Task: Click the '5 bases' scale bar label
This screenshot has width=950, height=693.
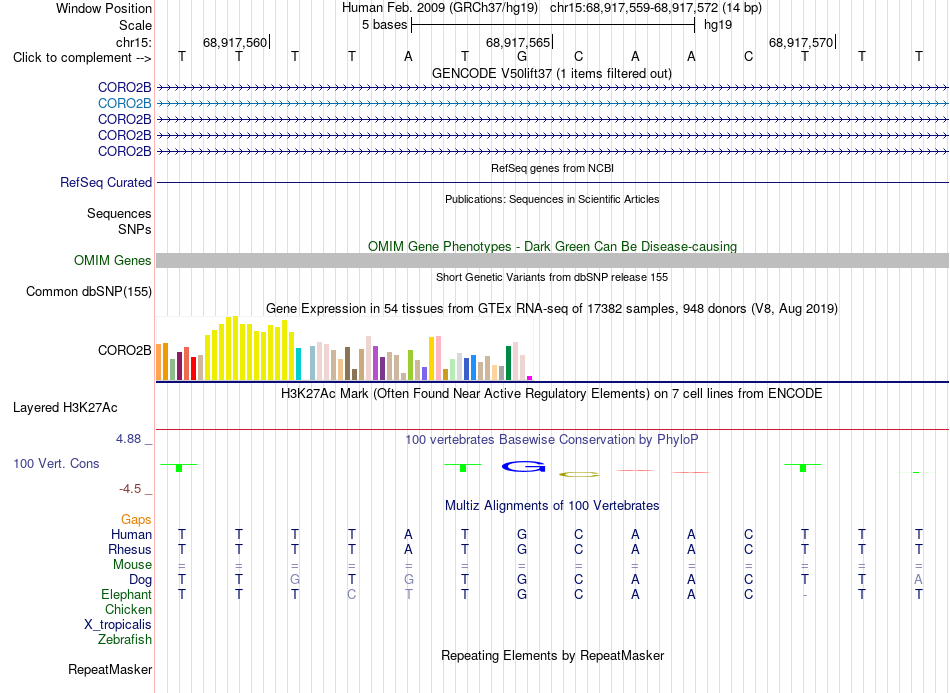Action: coord(384,25)
